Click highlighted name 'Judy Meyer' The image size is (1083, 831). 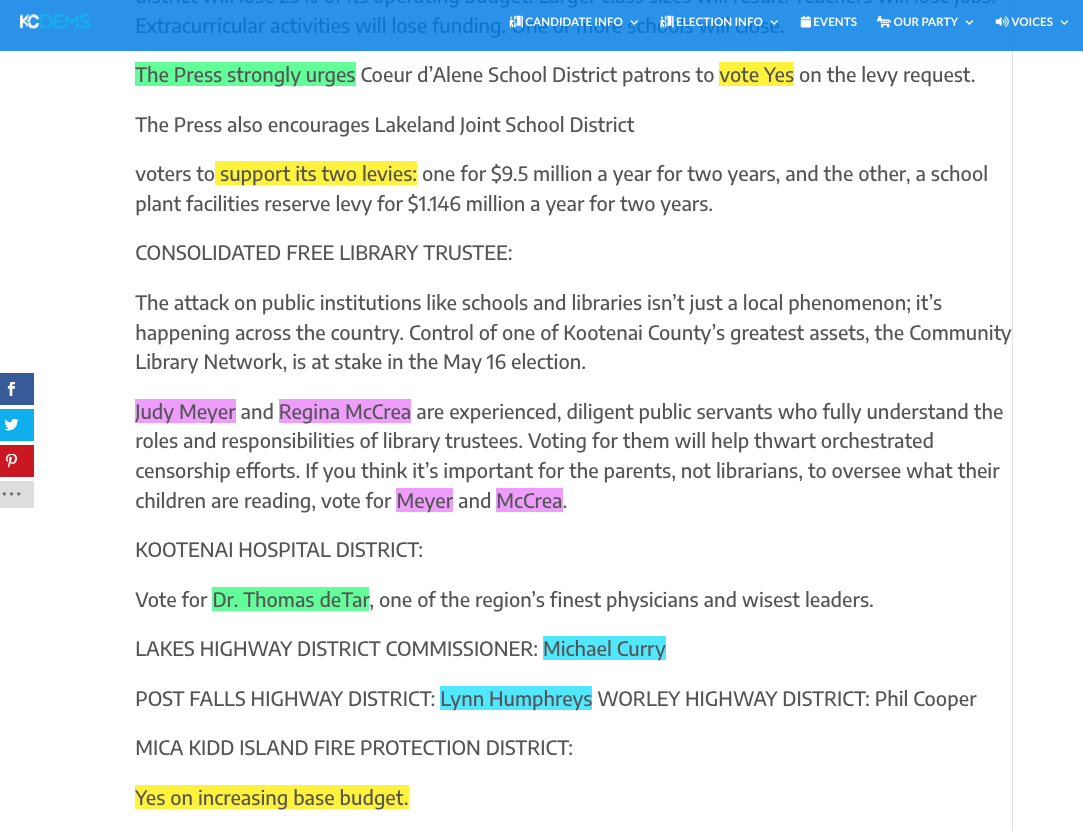click(185, 412)
